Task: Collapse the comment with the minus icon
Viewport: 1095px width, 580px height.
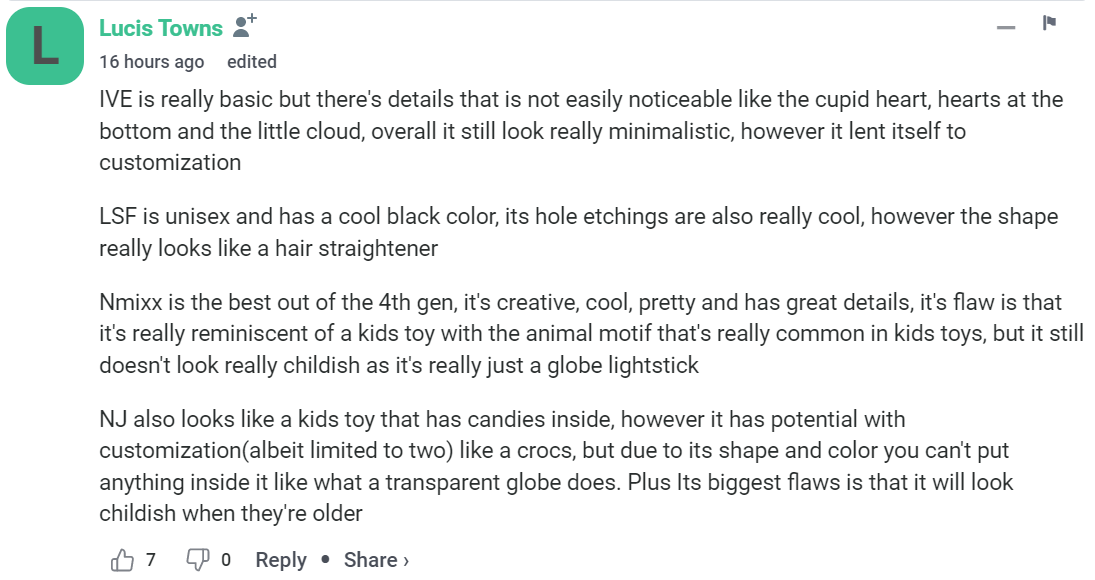Action: click(x=1006, y=26)
